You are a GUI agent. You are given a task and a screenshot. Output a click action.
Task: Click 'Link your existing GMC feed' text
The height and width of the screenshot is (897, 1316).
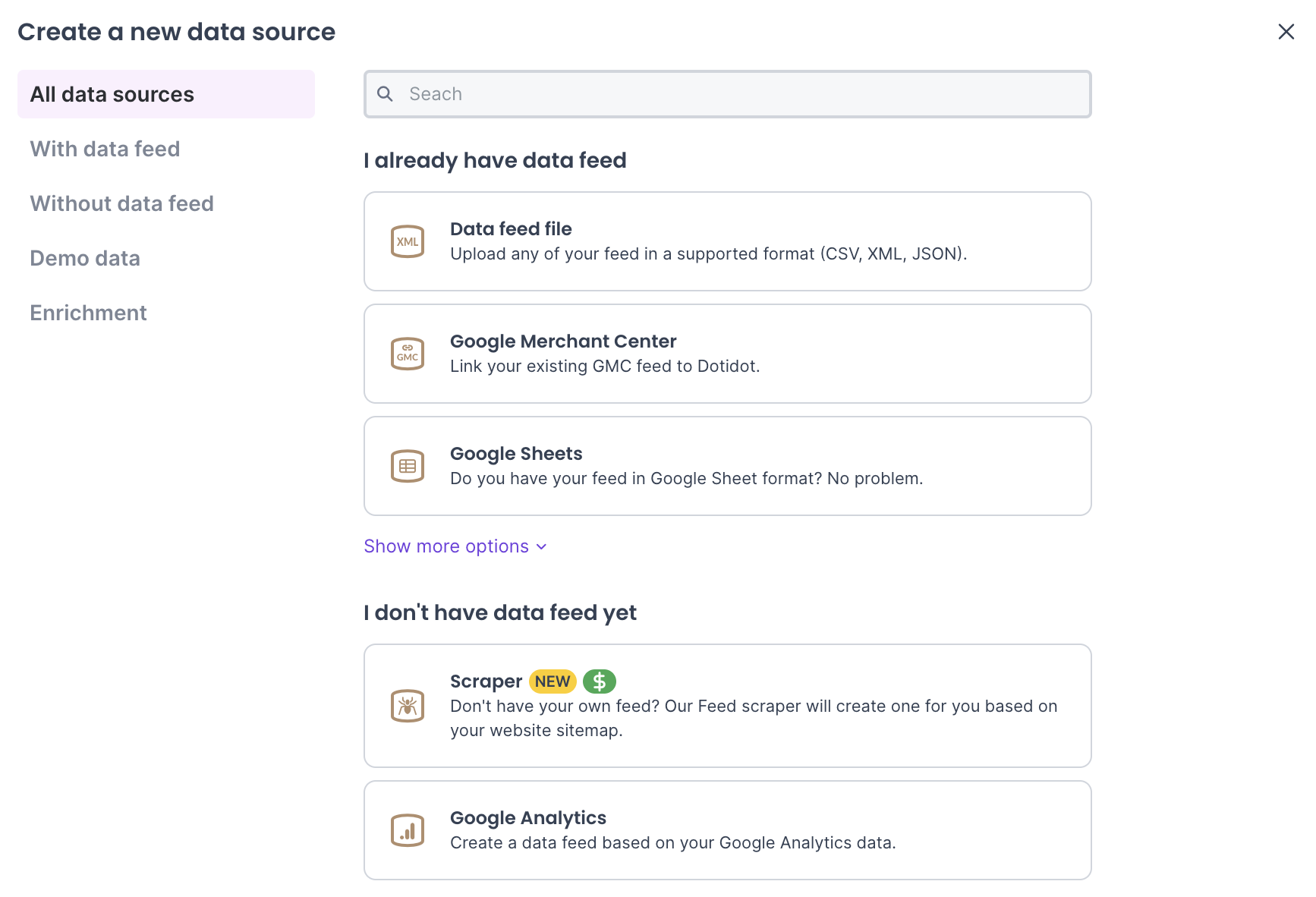tap(605, 366)
